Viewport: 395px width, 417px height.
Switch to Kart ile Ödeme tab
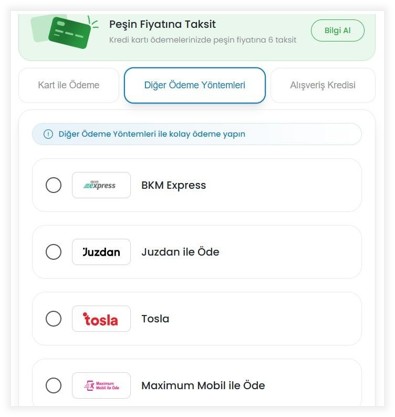69,85
